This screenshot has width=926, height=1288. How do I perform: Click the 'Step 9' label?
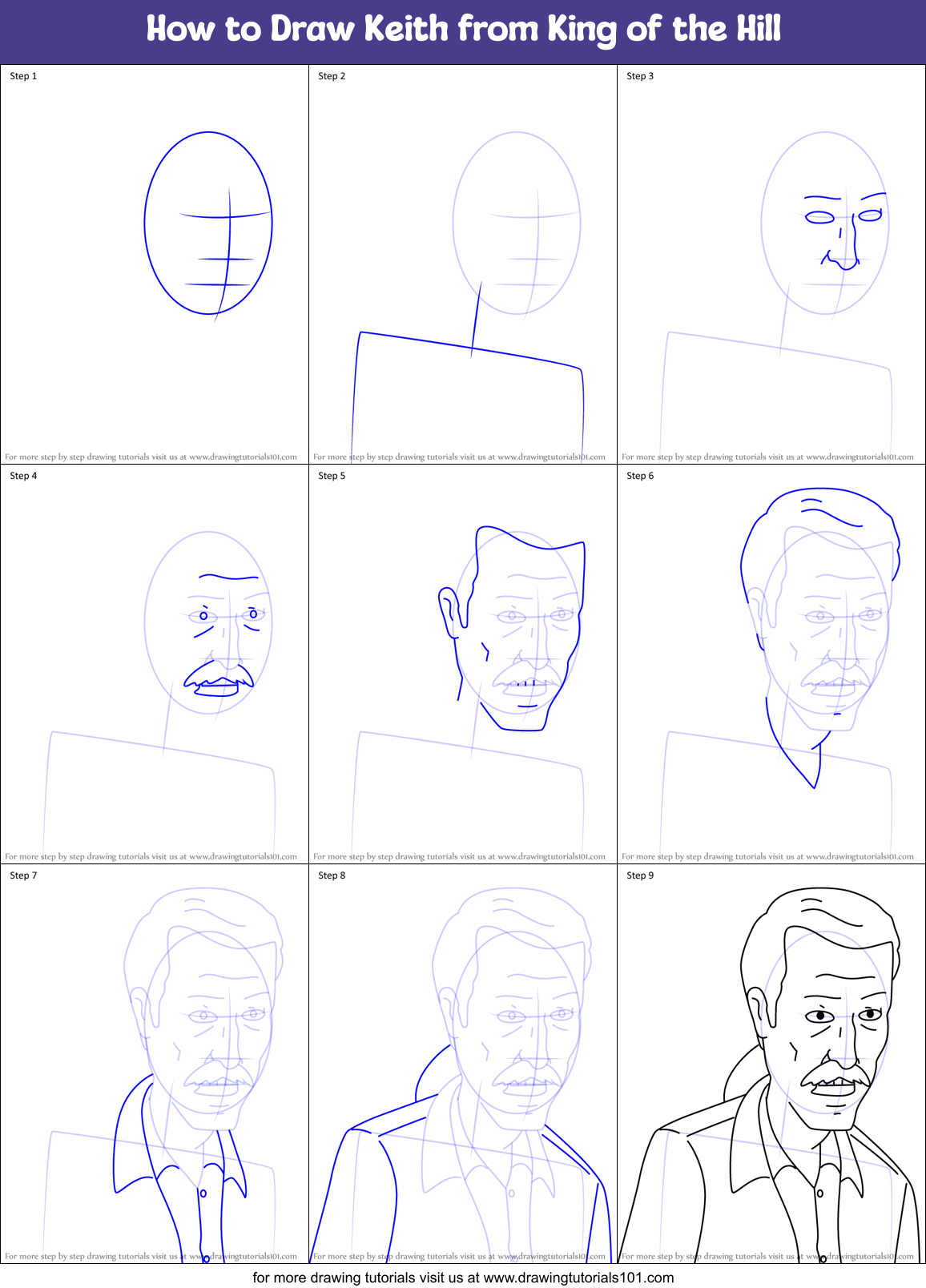[x=640, y=875]
